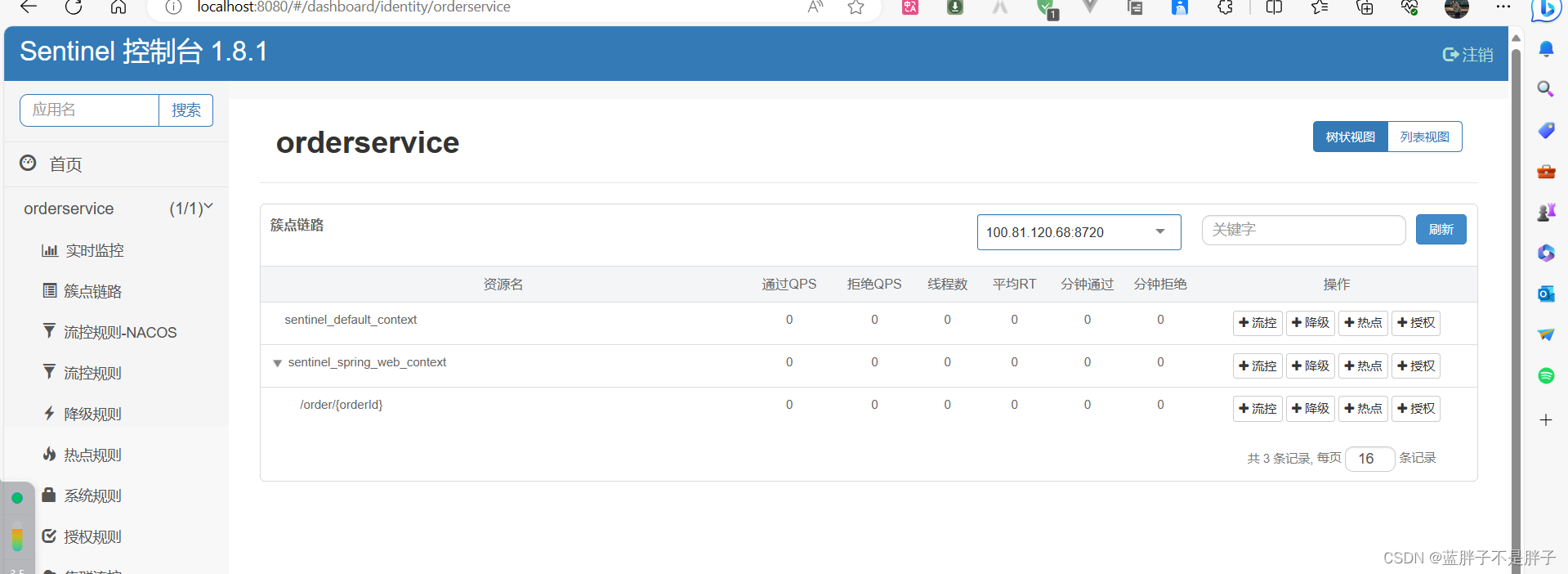The height and width of the screenshot is (574, 1568).
Task: Open 实时监控 in the sidebar
Action: tap(83, 250)
